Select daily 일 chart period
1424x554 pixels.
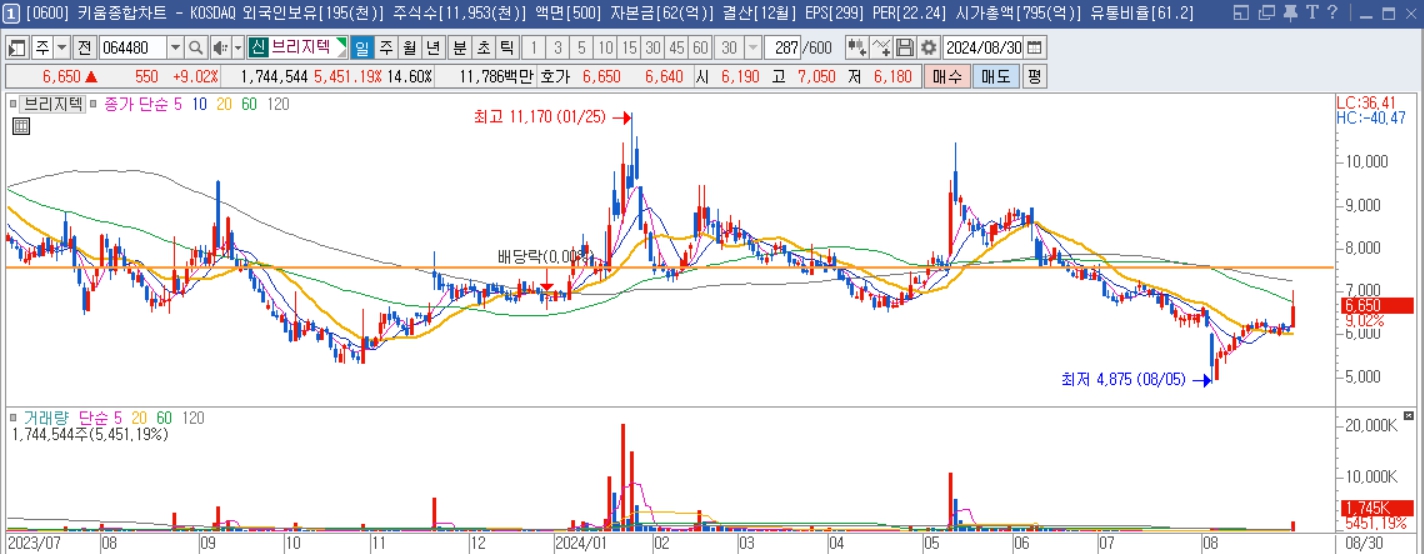[362, 48]
